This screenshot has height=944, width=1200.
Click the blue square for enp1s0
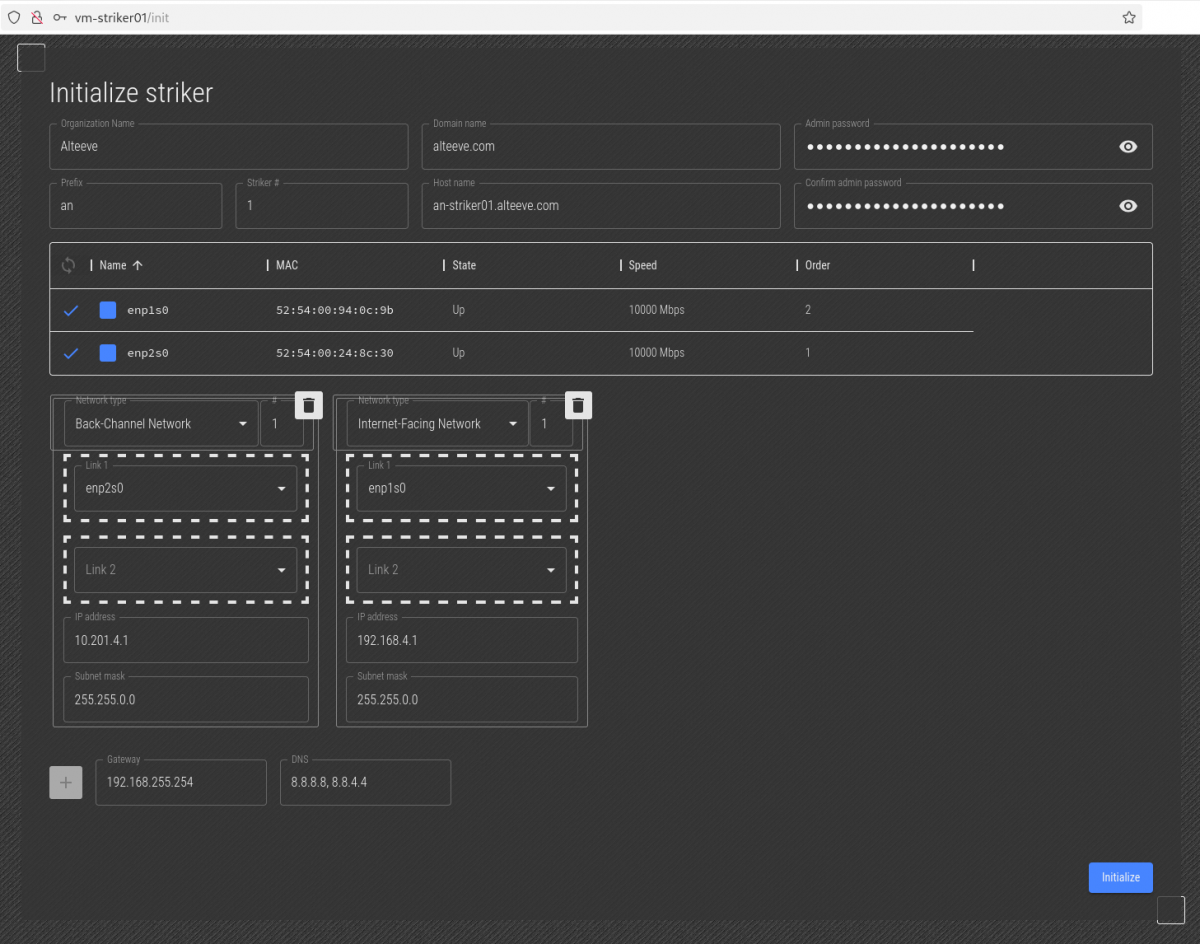point(108,310)
